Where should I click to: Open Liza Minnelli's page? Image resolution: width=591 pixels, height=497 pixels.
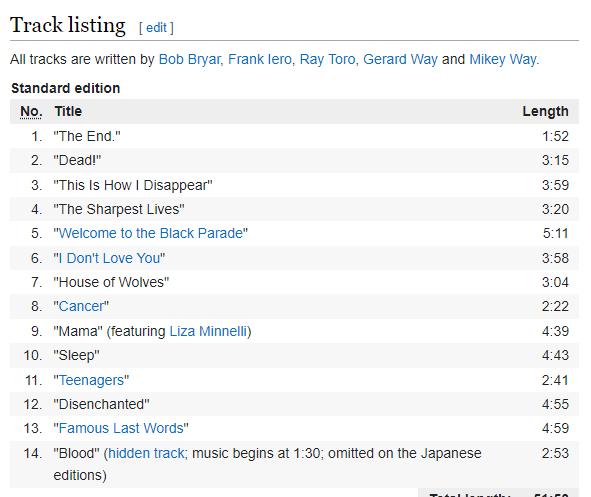pos(208,331)
